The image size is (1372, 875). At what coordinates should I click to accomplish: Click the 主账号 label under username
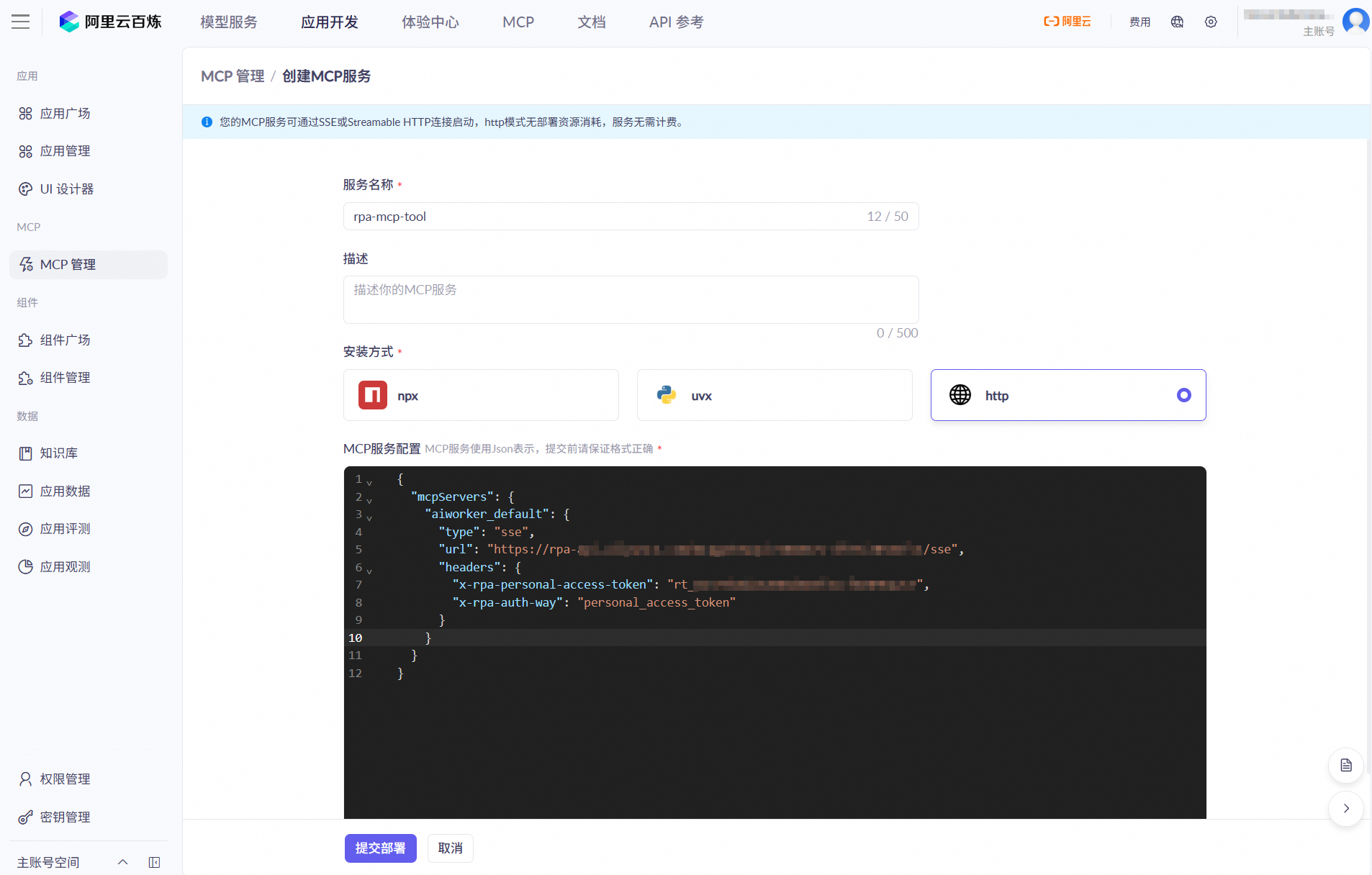(x=1319, y=32)
